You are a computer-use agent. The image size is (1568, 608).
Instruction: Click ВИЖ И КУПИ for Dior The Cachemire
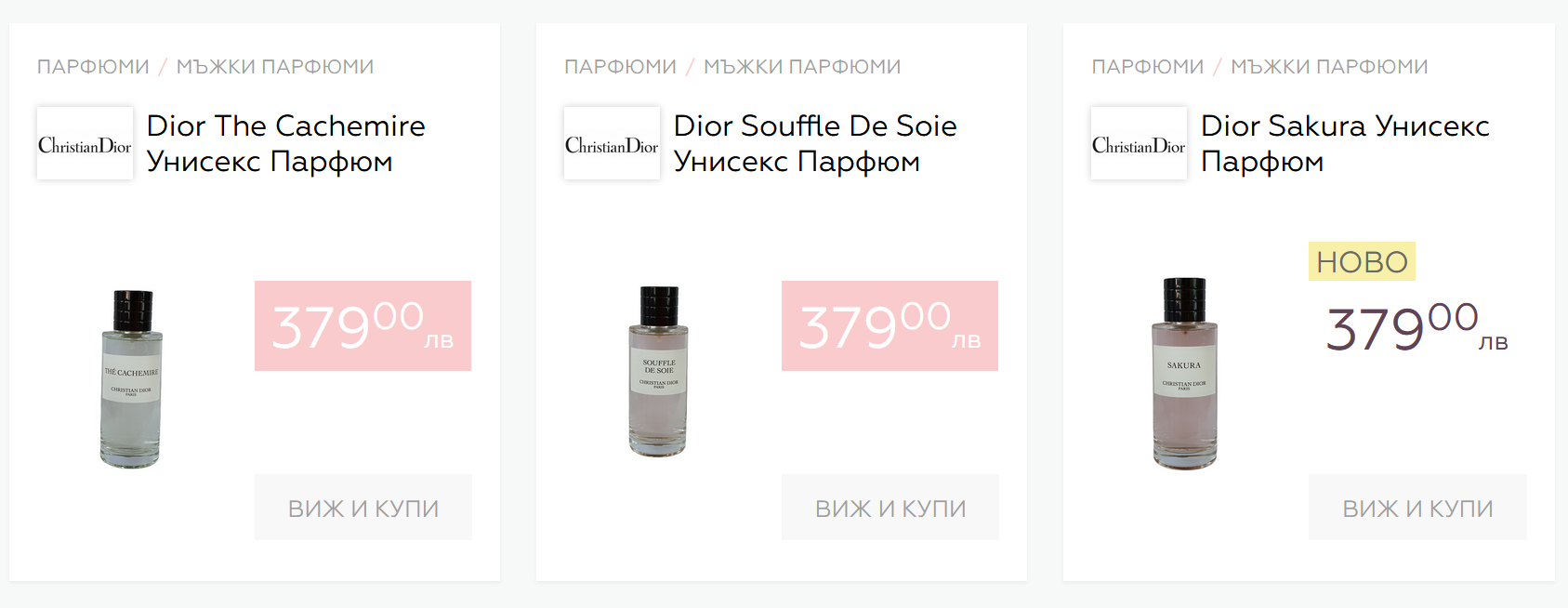click(363, 508)
